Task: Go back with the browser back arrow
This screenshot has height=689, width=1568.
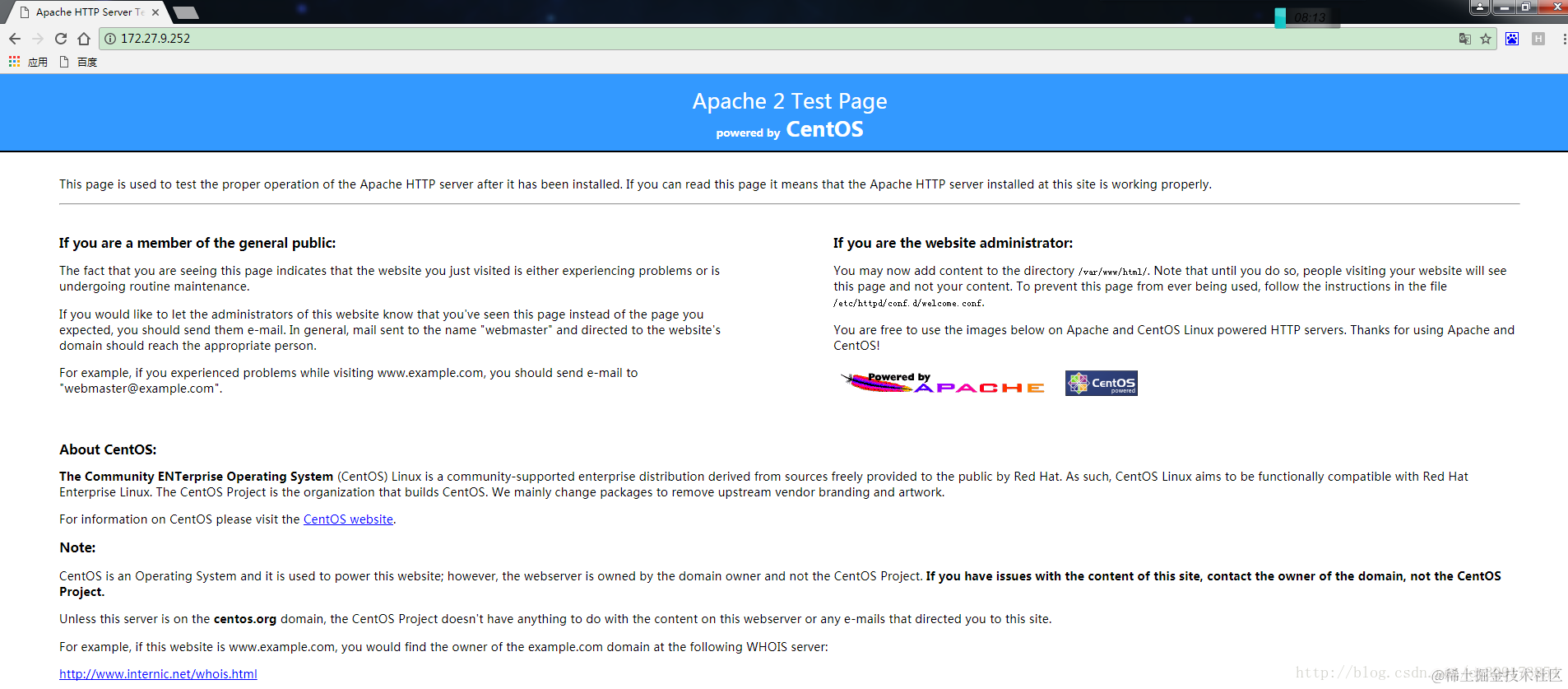Action: coord(15,39)
